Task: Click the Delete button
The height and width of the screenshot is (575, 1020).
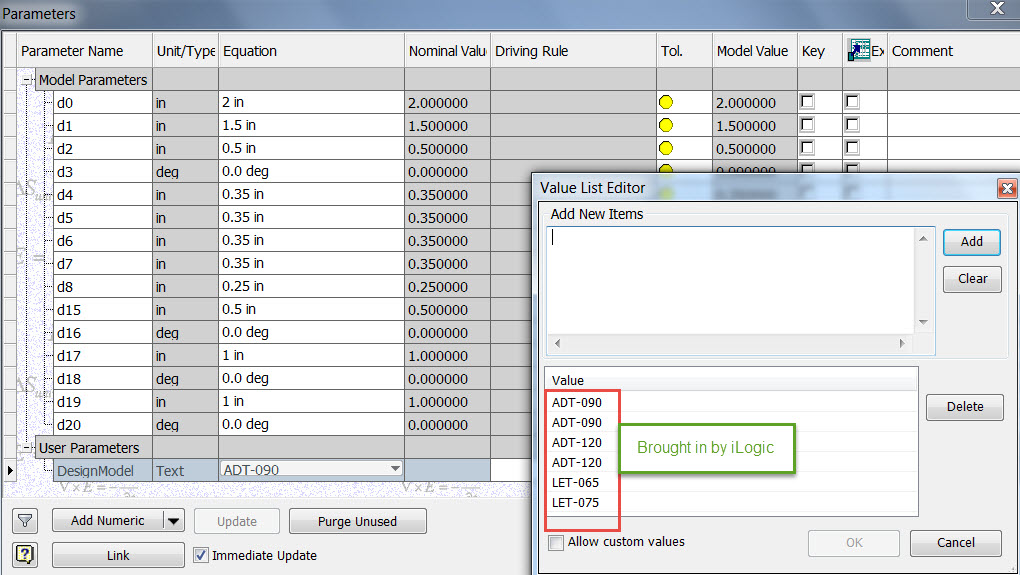Action: click(x=965, y=407)
